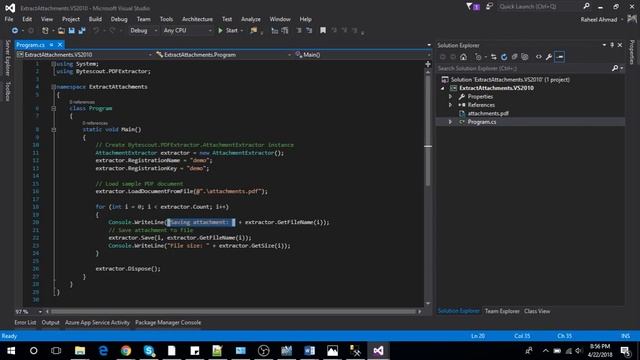This screenshot has width=640, height=360.
Task: Click the Open File folder icon
Action: click(61, 31)
